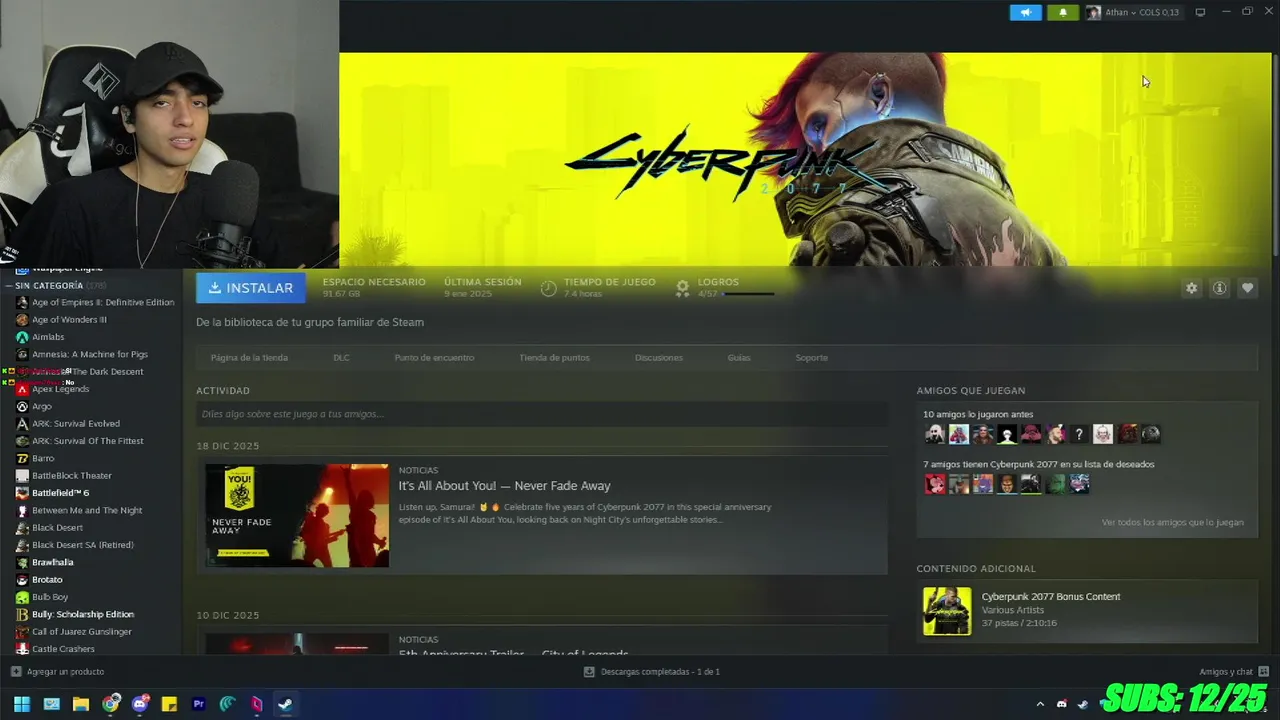
Task: Add Cyberpunk 2077 to favorites heart
Action: click(1247, 288)
